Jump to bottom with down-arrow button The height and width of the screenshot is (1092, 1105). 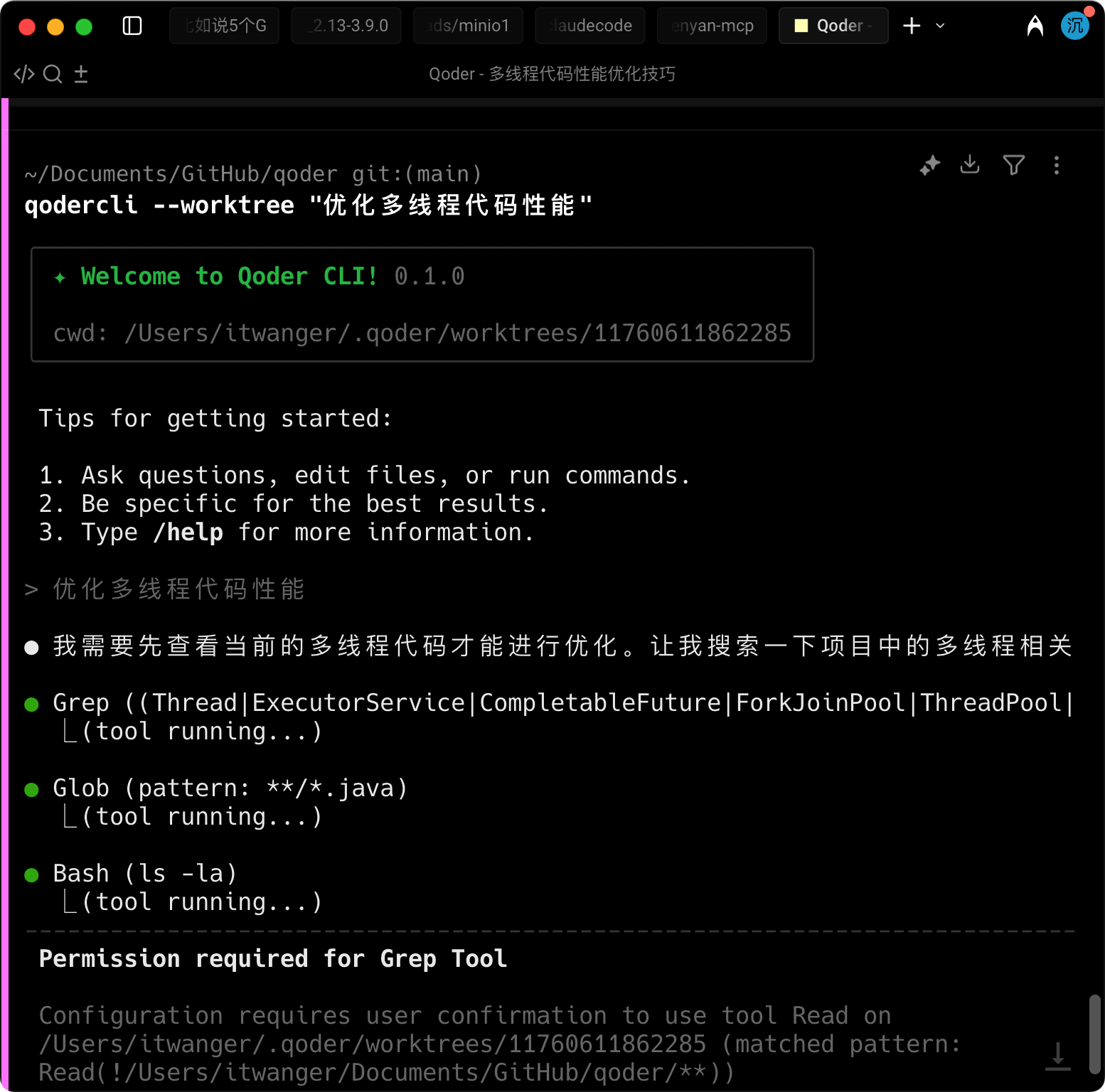click(x=1057, y=1055)
